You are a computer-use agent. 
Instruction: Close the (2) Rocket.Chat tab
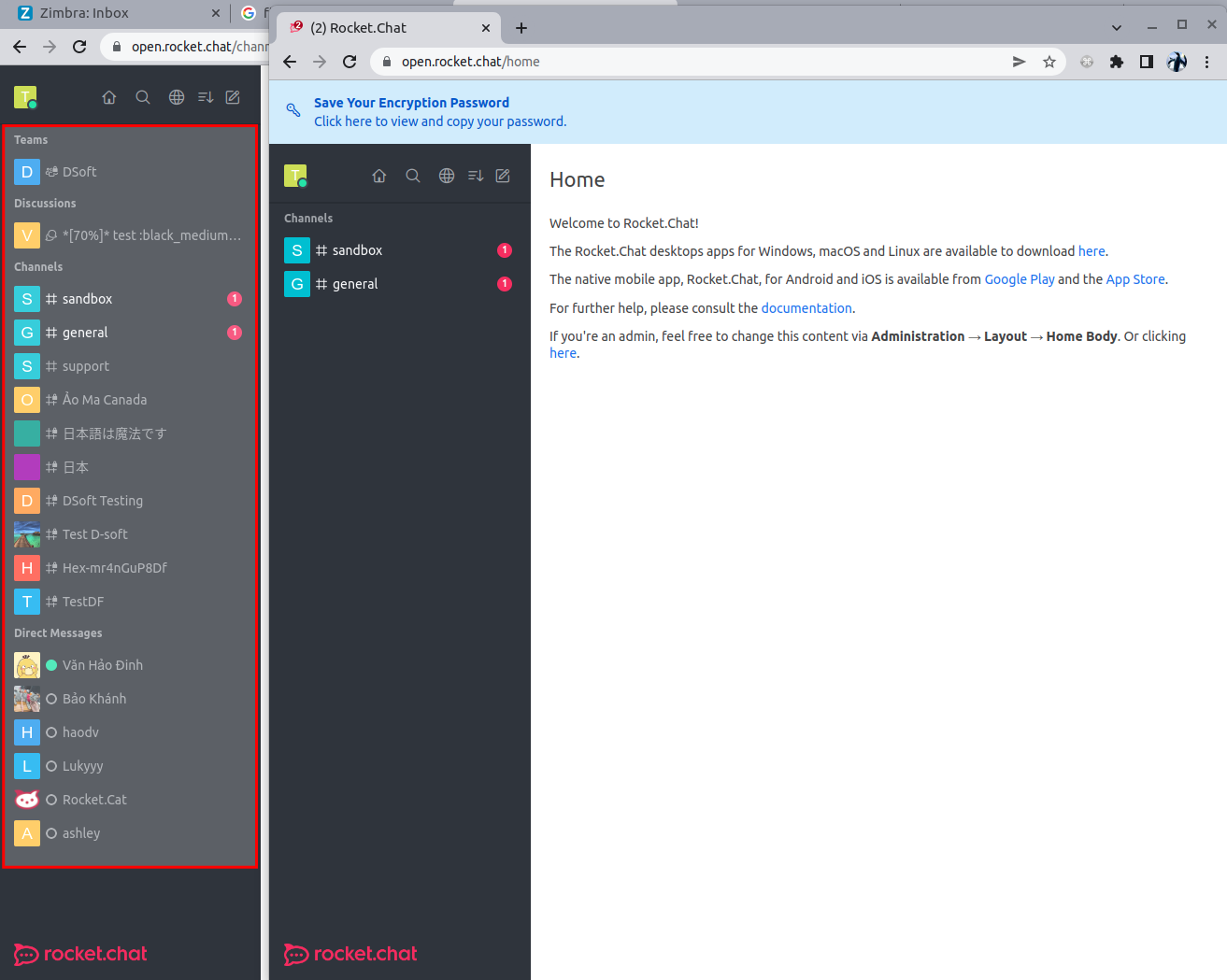(486, 28)
